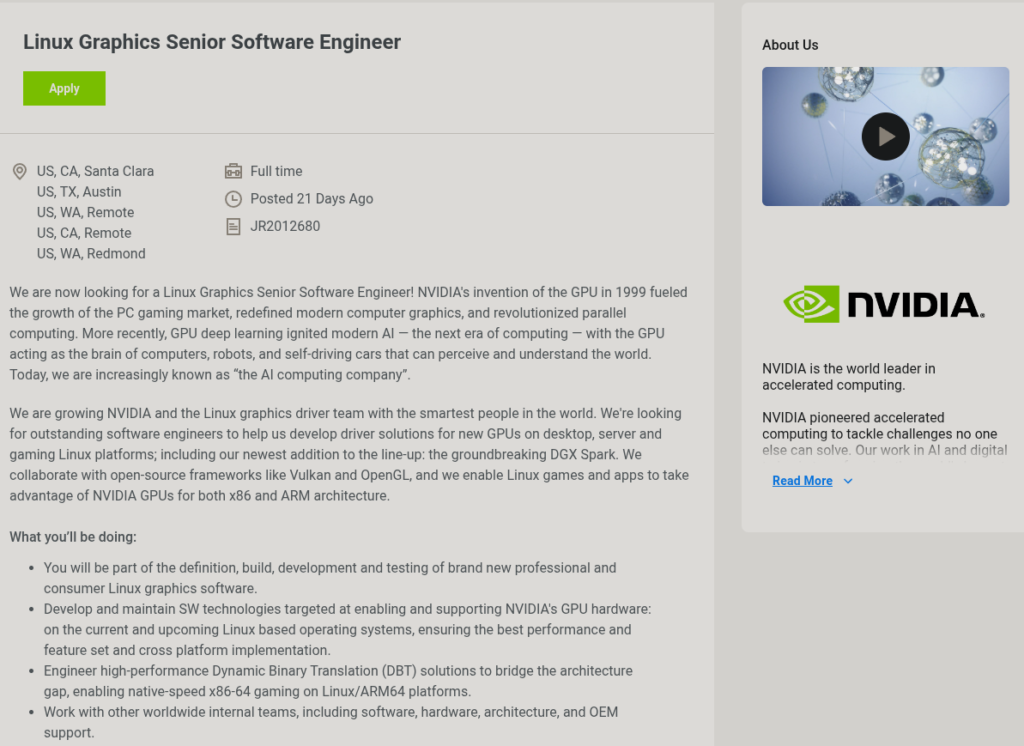Click the clock icon beside Posted date
1024x746 pixels.
click(233, 199)
